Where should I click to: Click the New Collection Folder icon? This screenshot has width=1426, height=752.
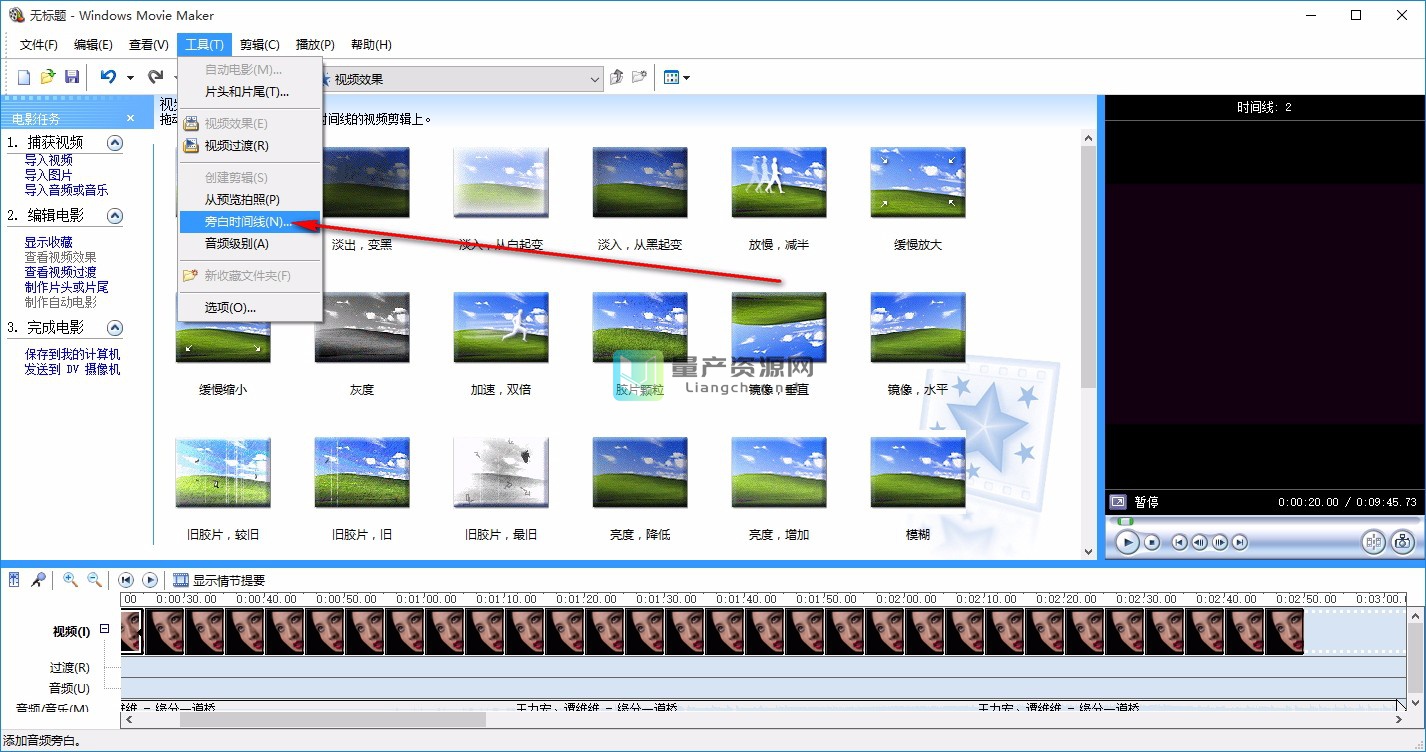pos(640,77)
